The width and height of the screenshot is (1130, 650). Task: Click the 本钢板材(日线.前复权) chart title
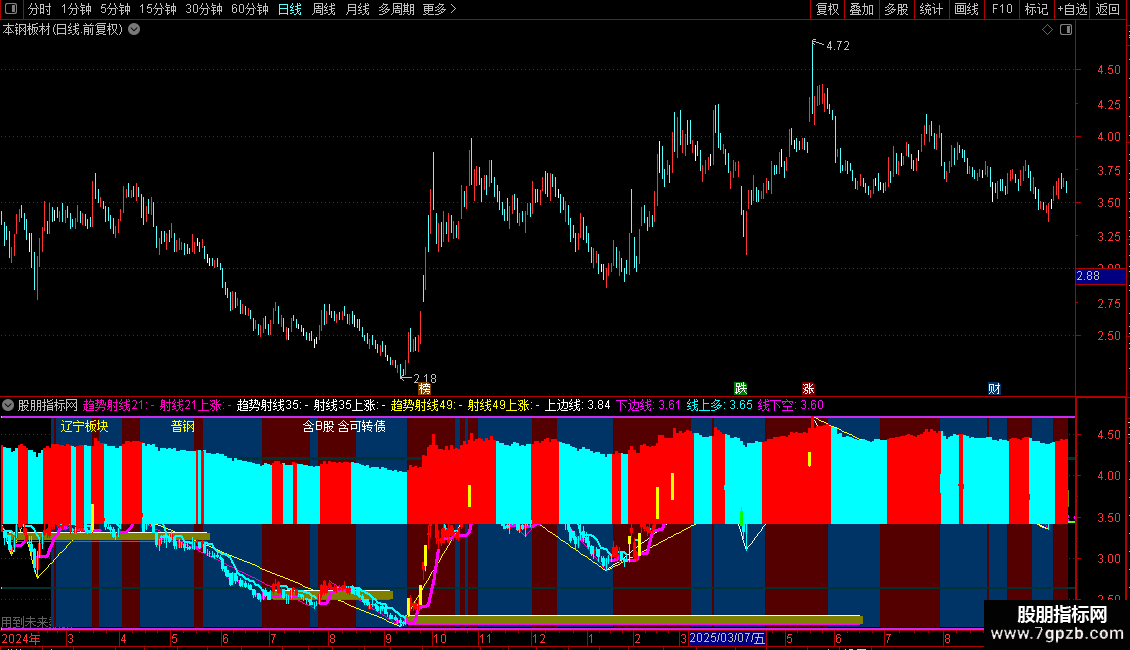(x=63, y=30)
